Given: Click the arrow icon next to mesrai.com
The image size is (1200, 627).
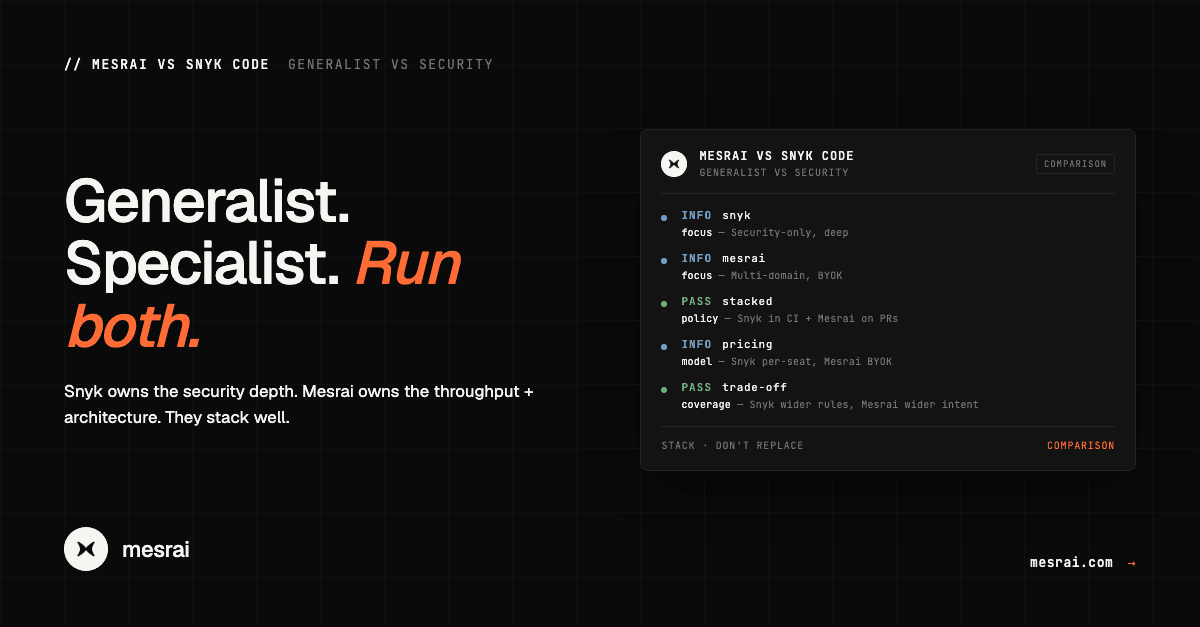Looking at the screenshot, I should (1131, 563).
